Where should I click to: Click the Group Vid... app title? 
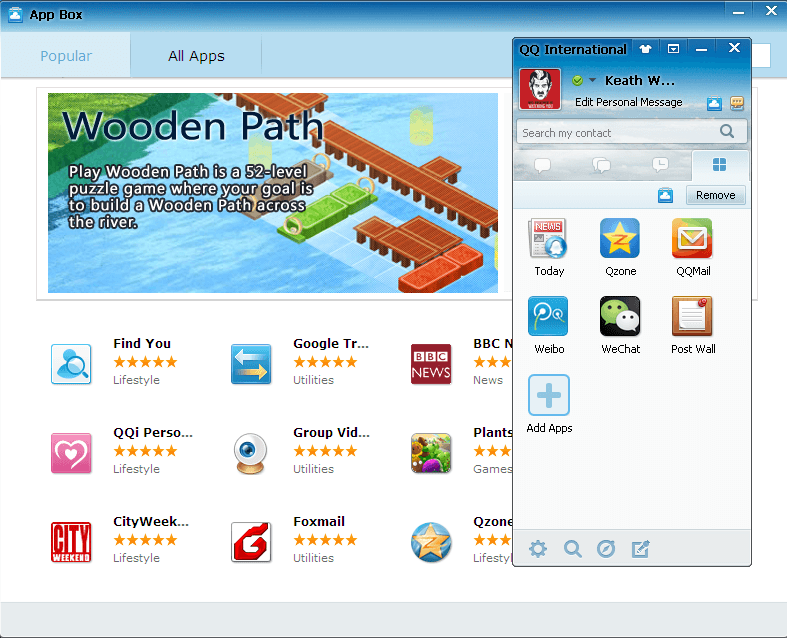point(331,432)
